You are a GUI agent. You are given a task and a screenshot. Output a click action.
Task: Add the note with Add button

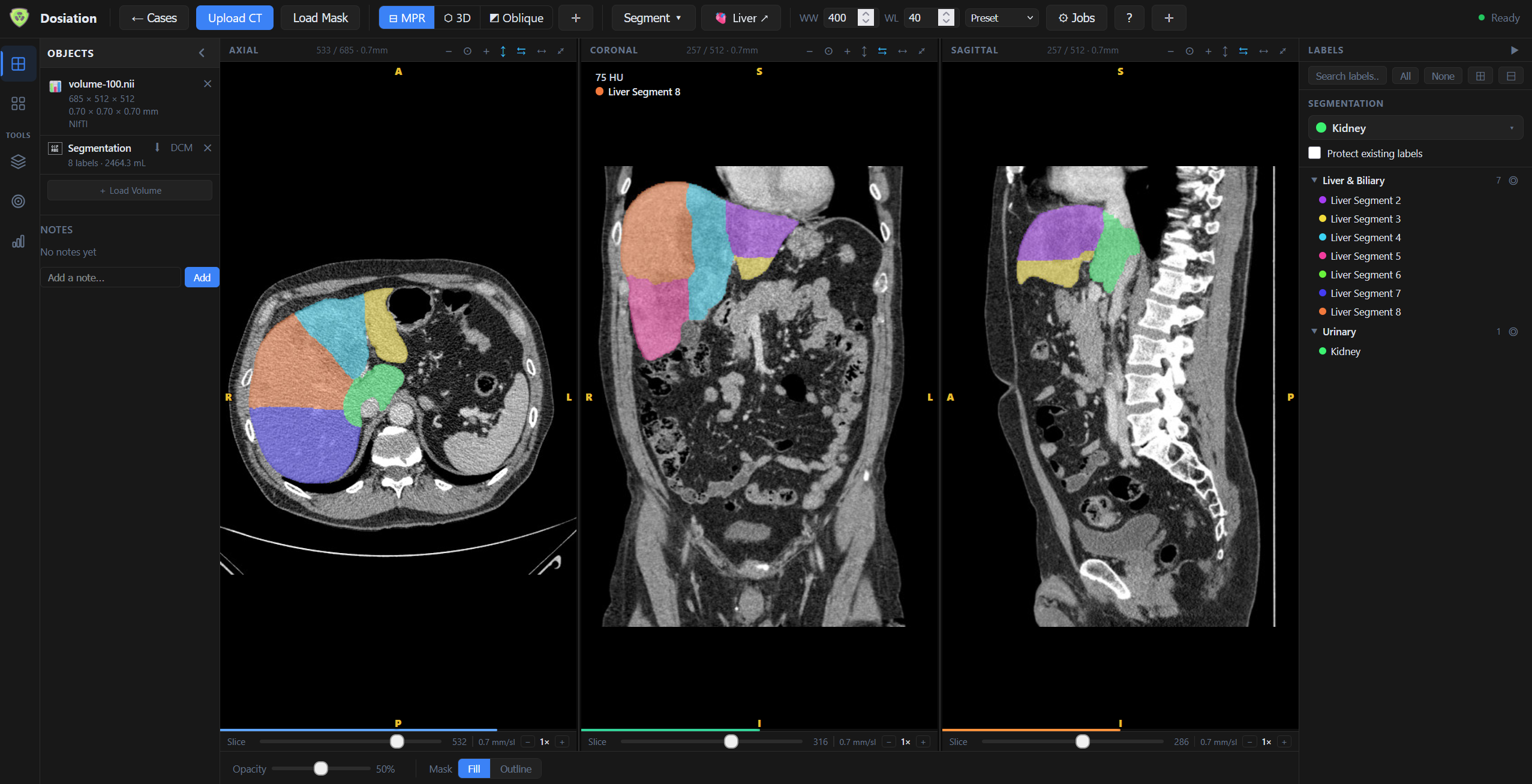(202, 278)
